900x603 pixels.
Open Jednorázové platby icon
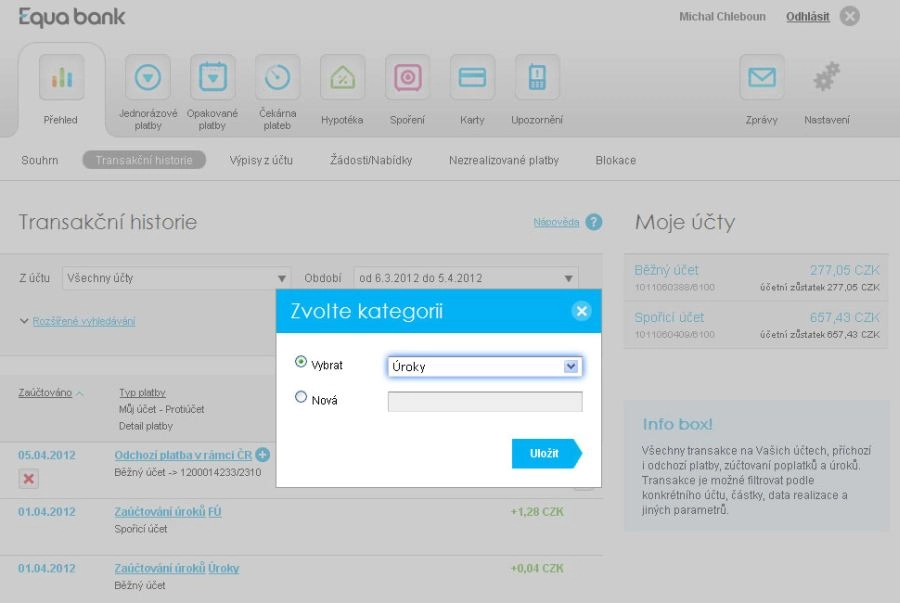pos(148,78)
